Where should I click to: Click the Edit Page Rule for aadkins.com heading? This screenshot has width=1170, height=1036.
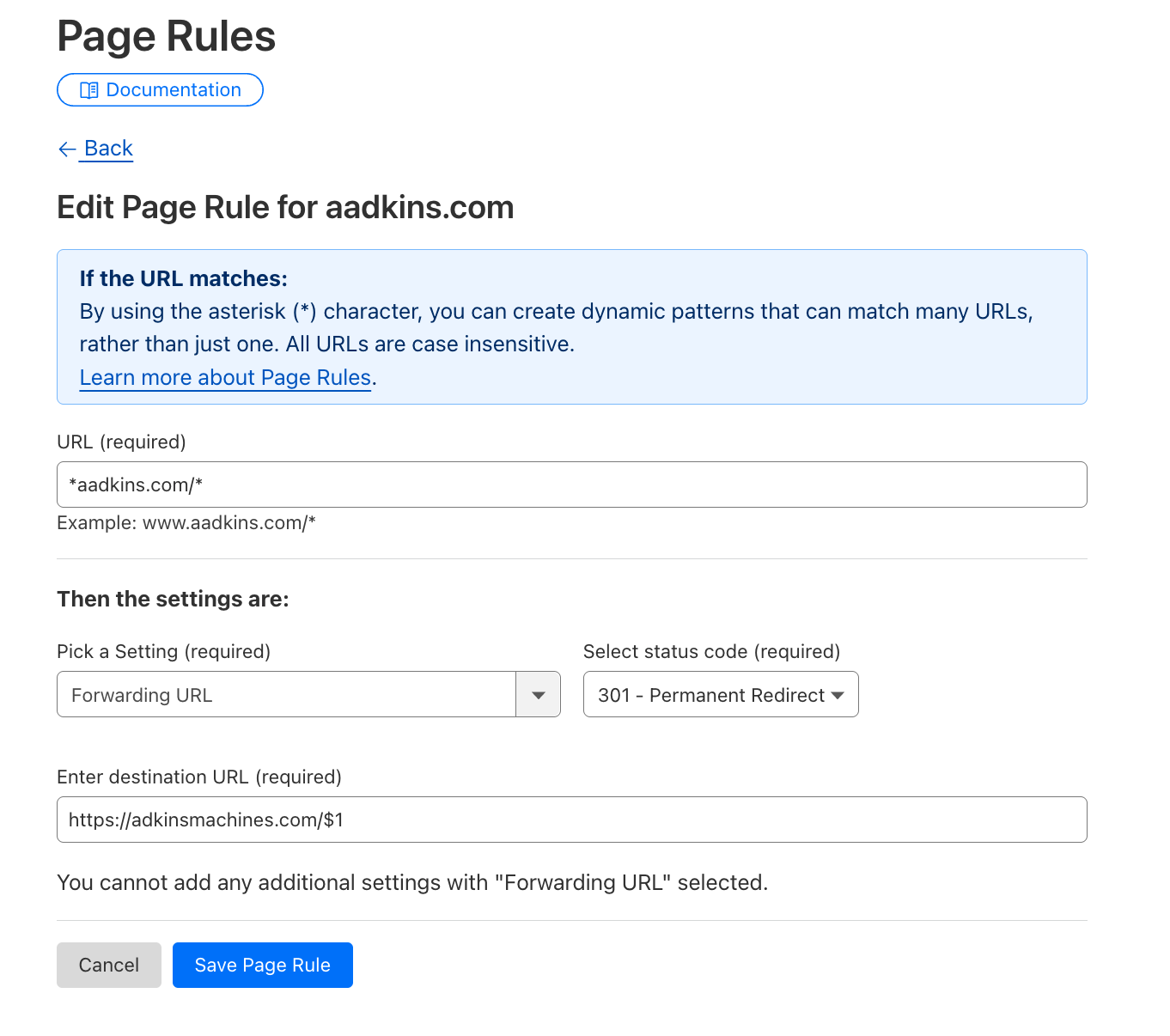(285, 207)
